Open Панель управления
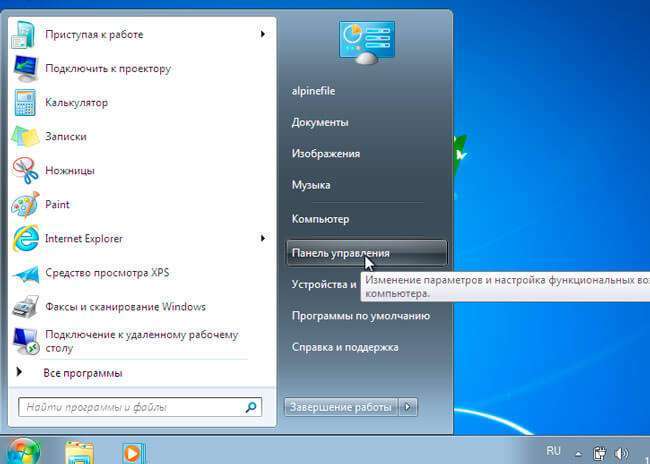 pos(366,253)
